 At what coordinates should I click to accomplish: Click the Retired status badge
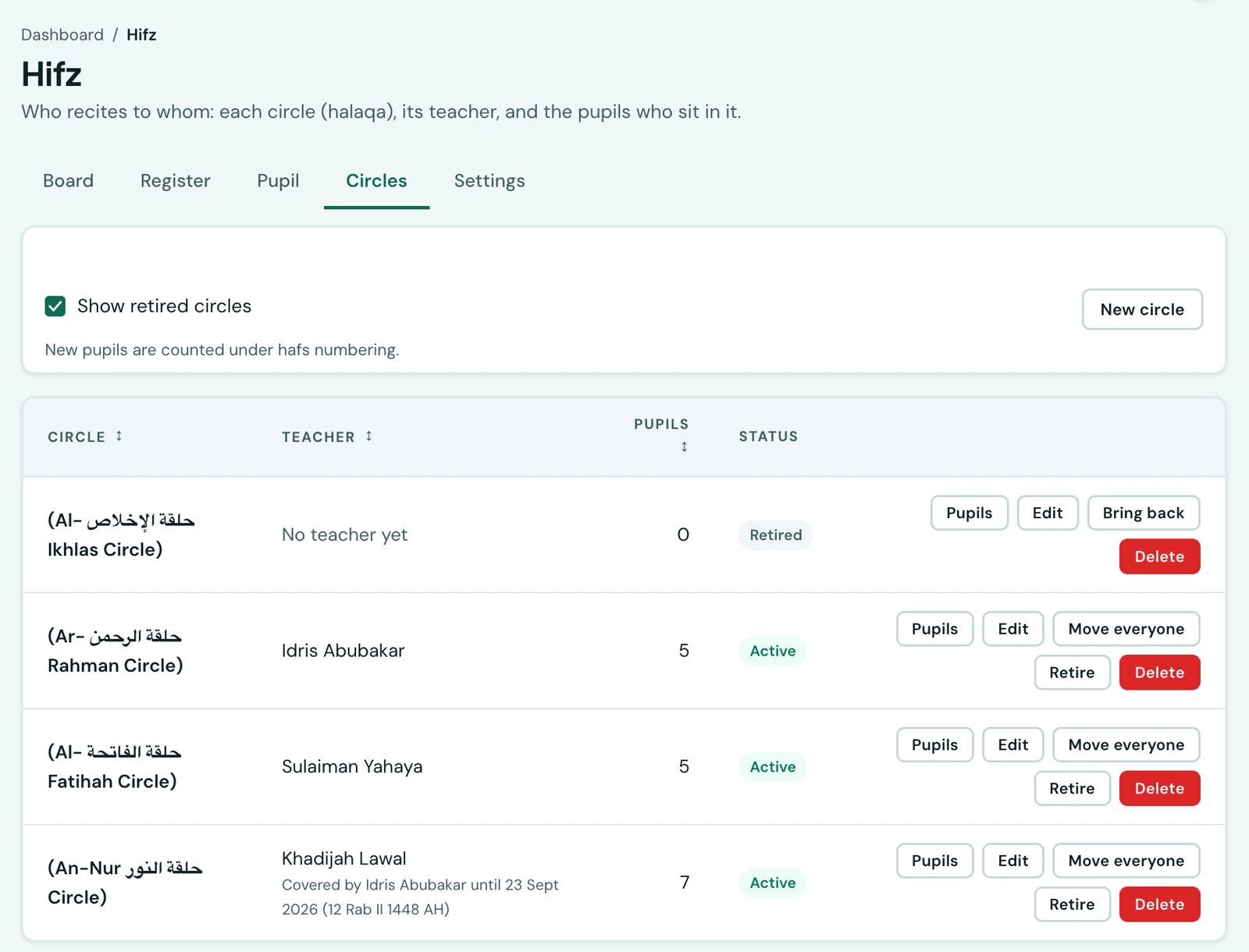(775, 535)
